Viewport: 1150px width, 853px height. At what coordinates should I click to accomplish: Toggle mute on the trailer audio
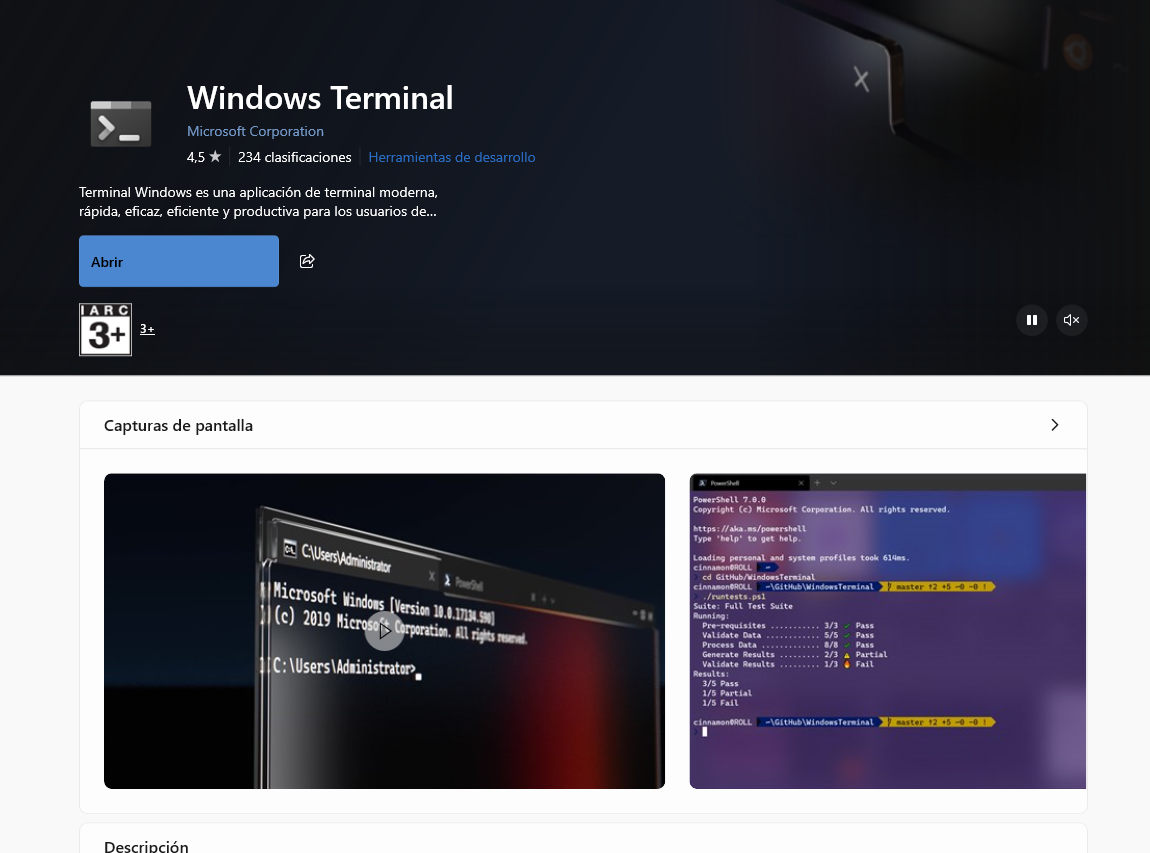1071,320
